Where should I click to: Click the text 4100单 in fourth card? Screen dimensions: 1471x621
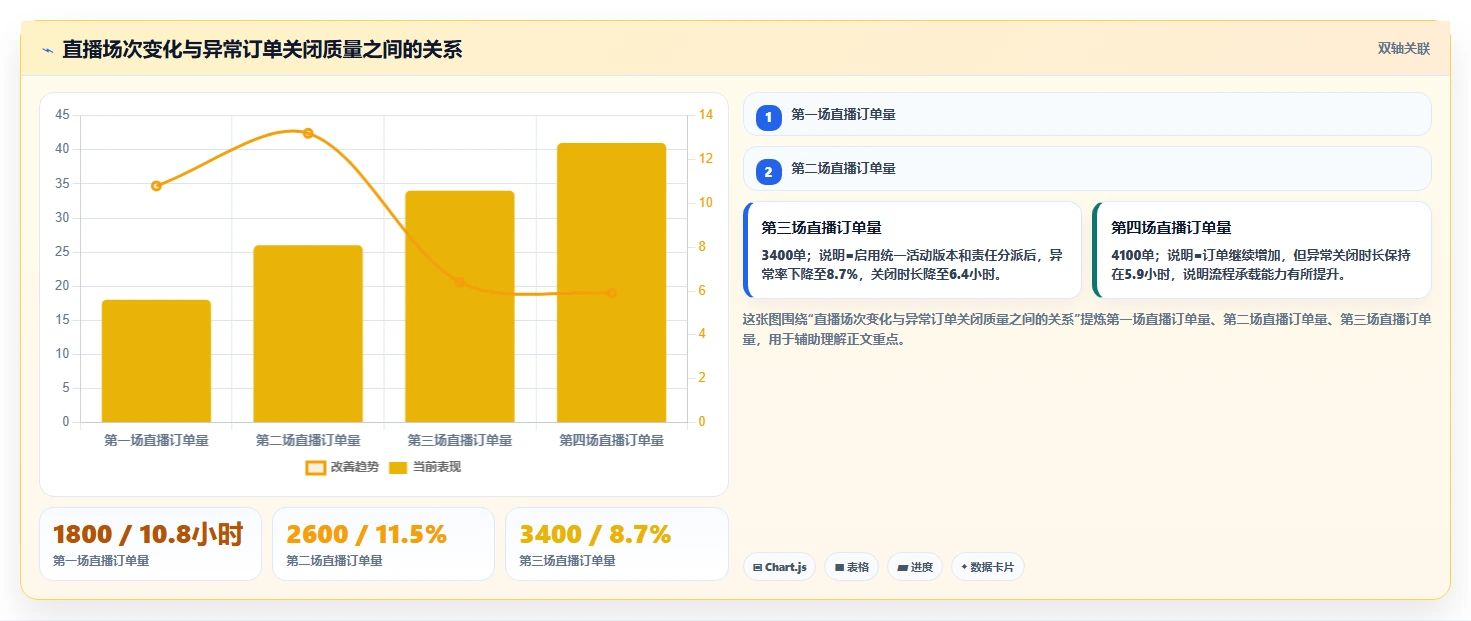[x=1133, y=256]
